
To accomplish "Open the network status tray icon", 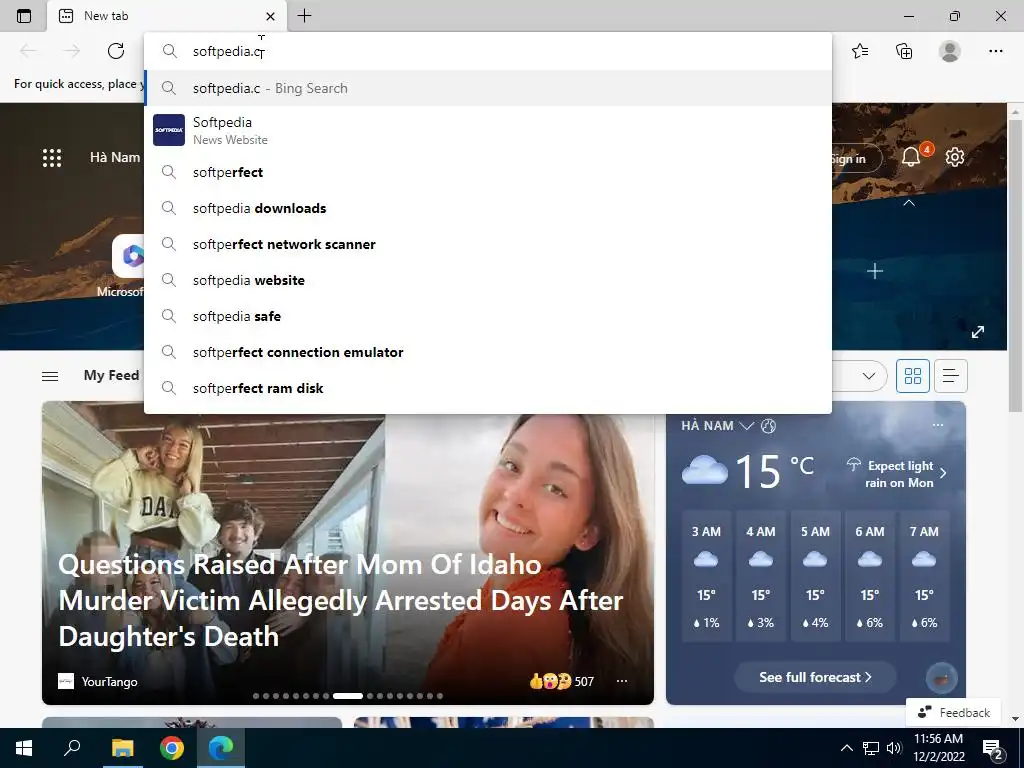I will pyautogui.click(x=871, y=748).
